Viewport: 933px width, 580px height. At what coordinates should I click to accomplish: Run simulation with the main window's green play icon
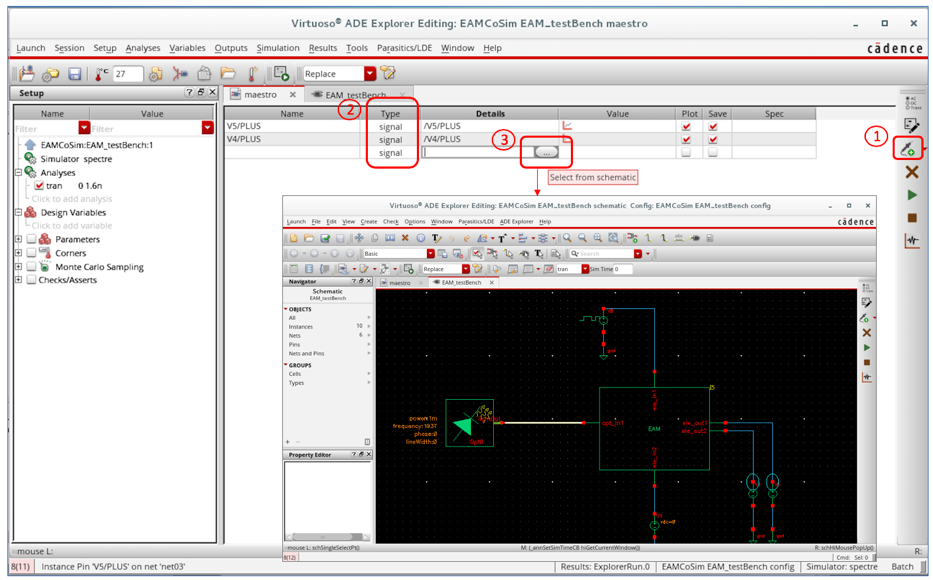[x=912, y=195]
